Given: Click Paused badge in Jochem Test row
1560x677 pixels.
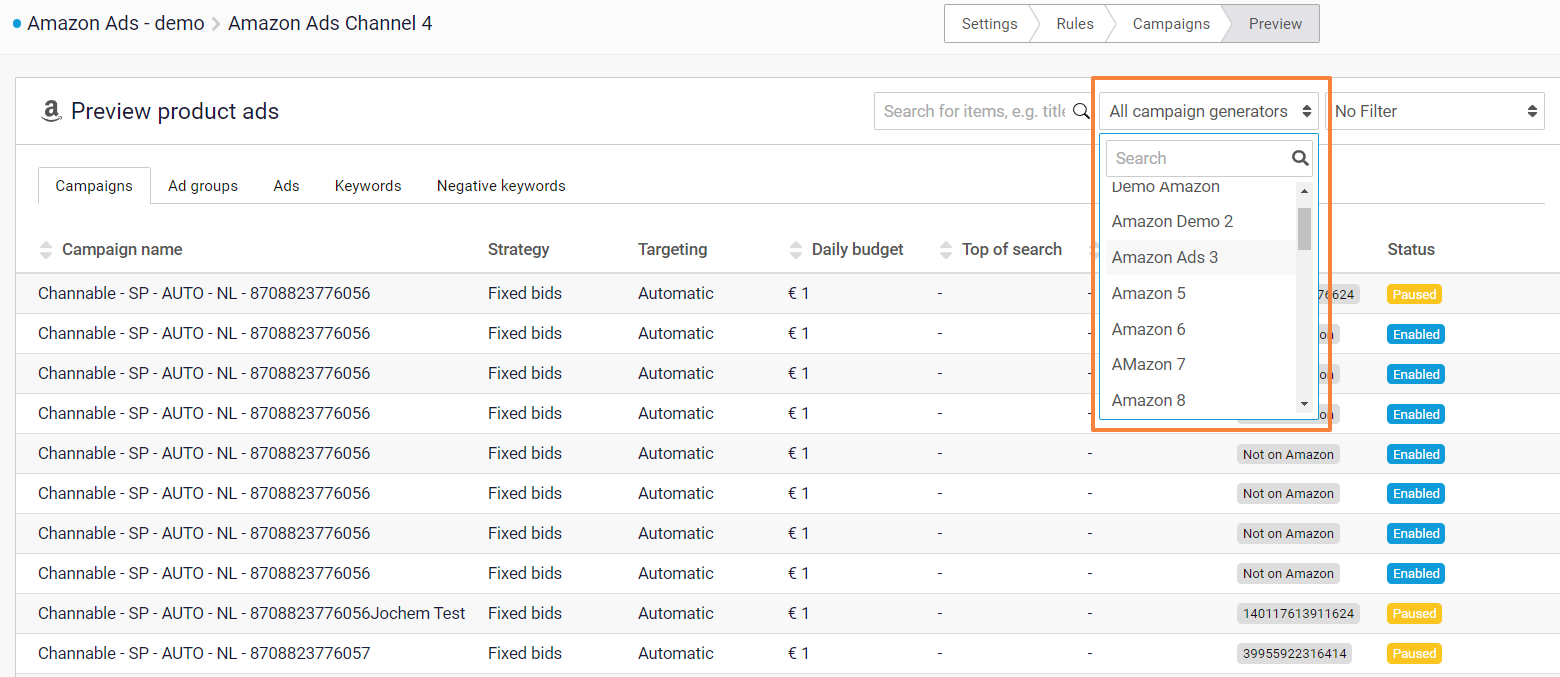Looking at the screenshot, I should click(1414, 614).
